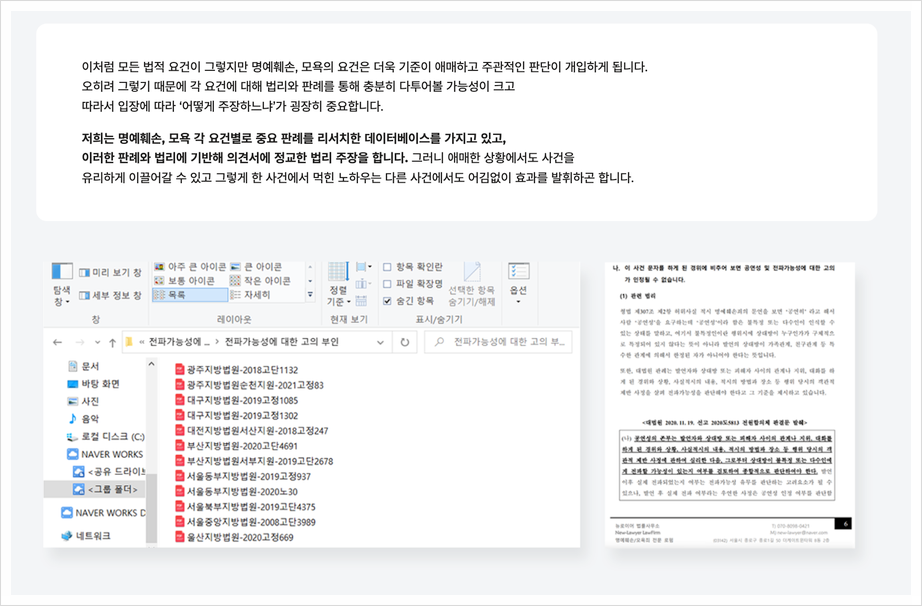Click the navigation pane scroll up arrow
922x606 pixels.
click(x=151, y=364)
